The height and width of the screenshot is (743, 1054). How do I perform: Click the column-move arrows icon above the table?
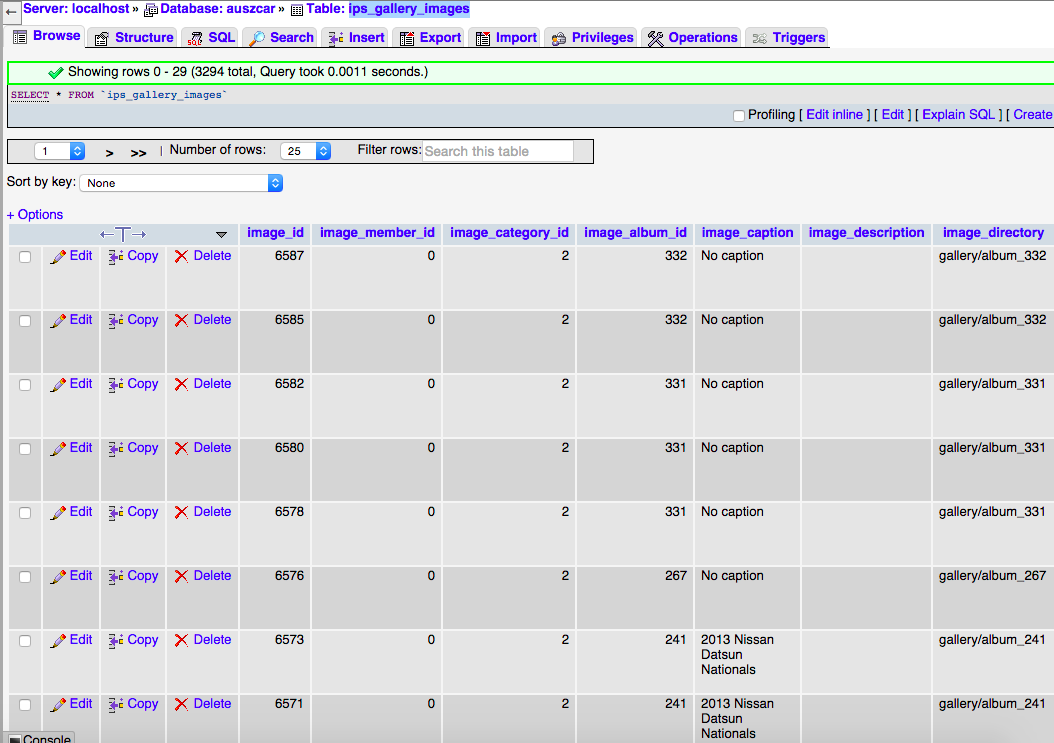tap(123, 234)
